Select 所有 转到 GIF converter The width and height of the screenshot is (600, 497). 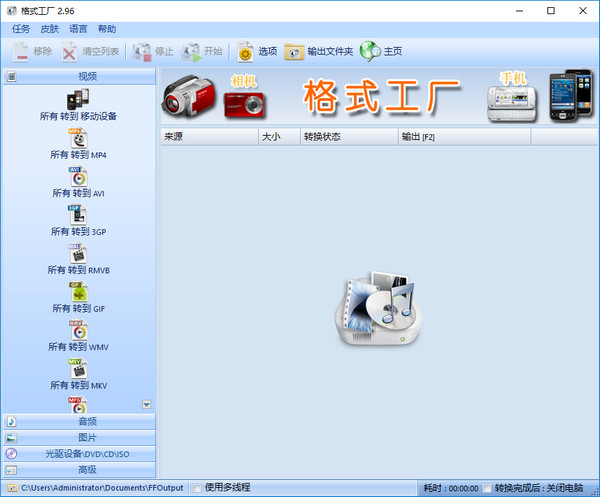point(78,294)
